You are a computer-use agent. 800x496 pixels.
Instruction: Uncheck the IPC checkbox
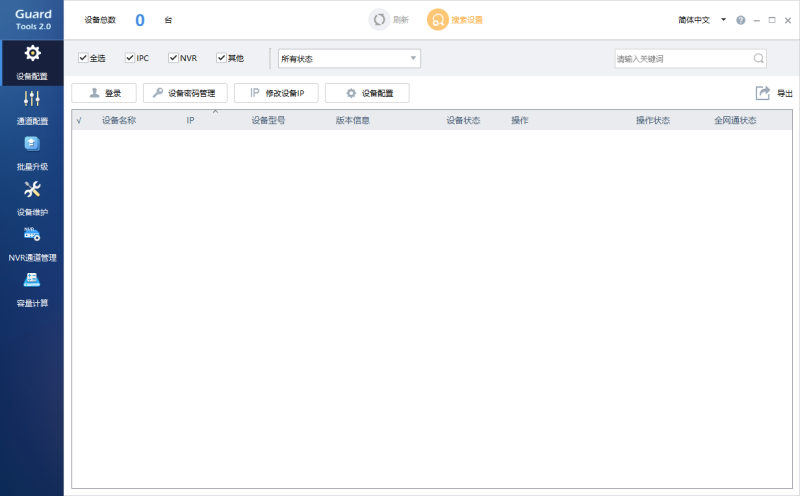click(130, 58)
